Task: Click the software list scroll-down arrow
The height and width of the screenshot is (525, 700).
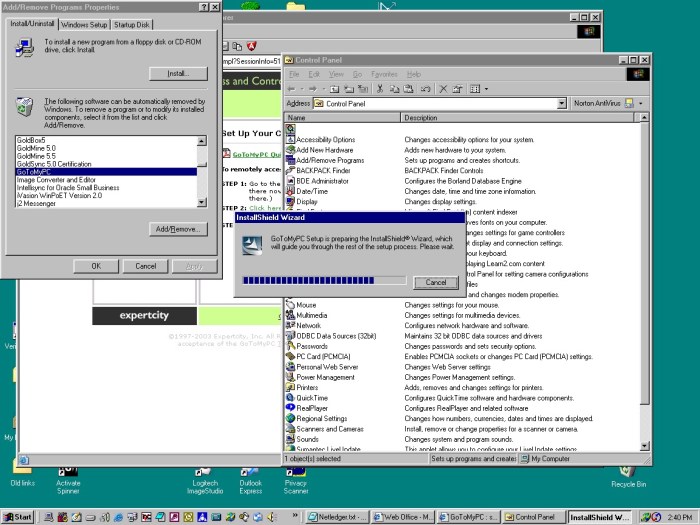Action: [202, 202]
